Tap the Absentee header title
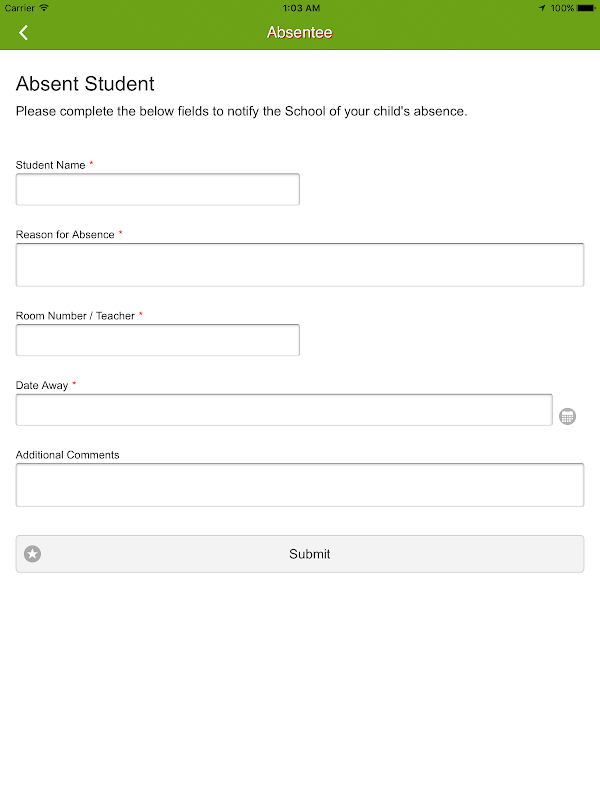 [x=300, y=33]
